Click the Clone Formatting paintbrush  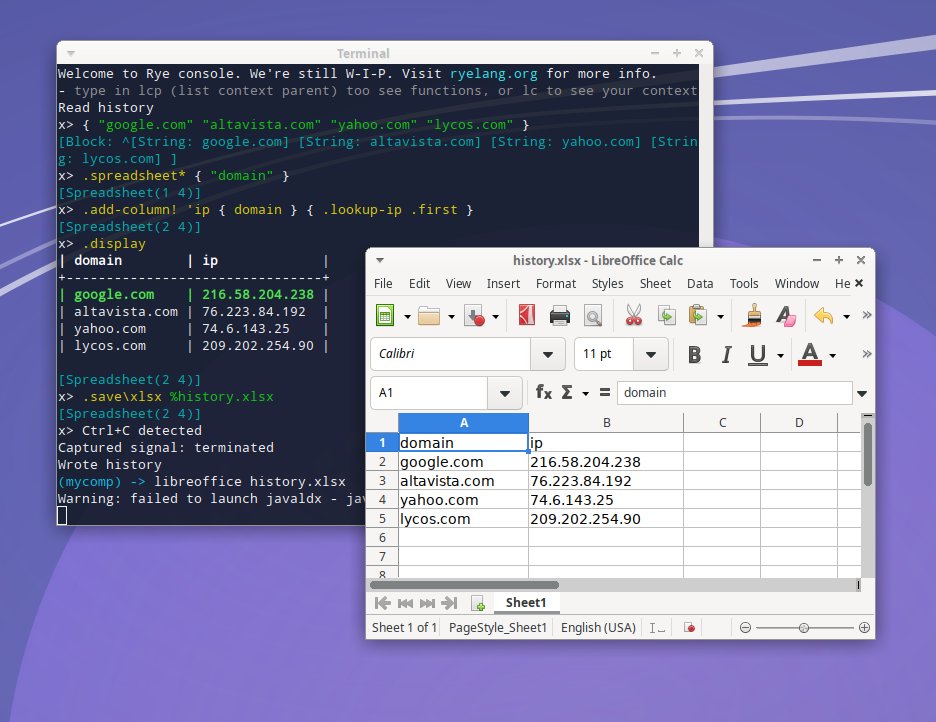[753, 315]
